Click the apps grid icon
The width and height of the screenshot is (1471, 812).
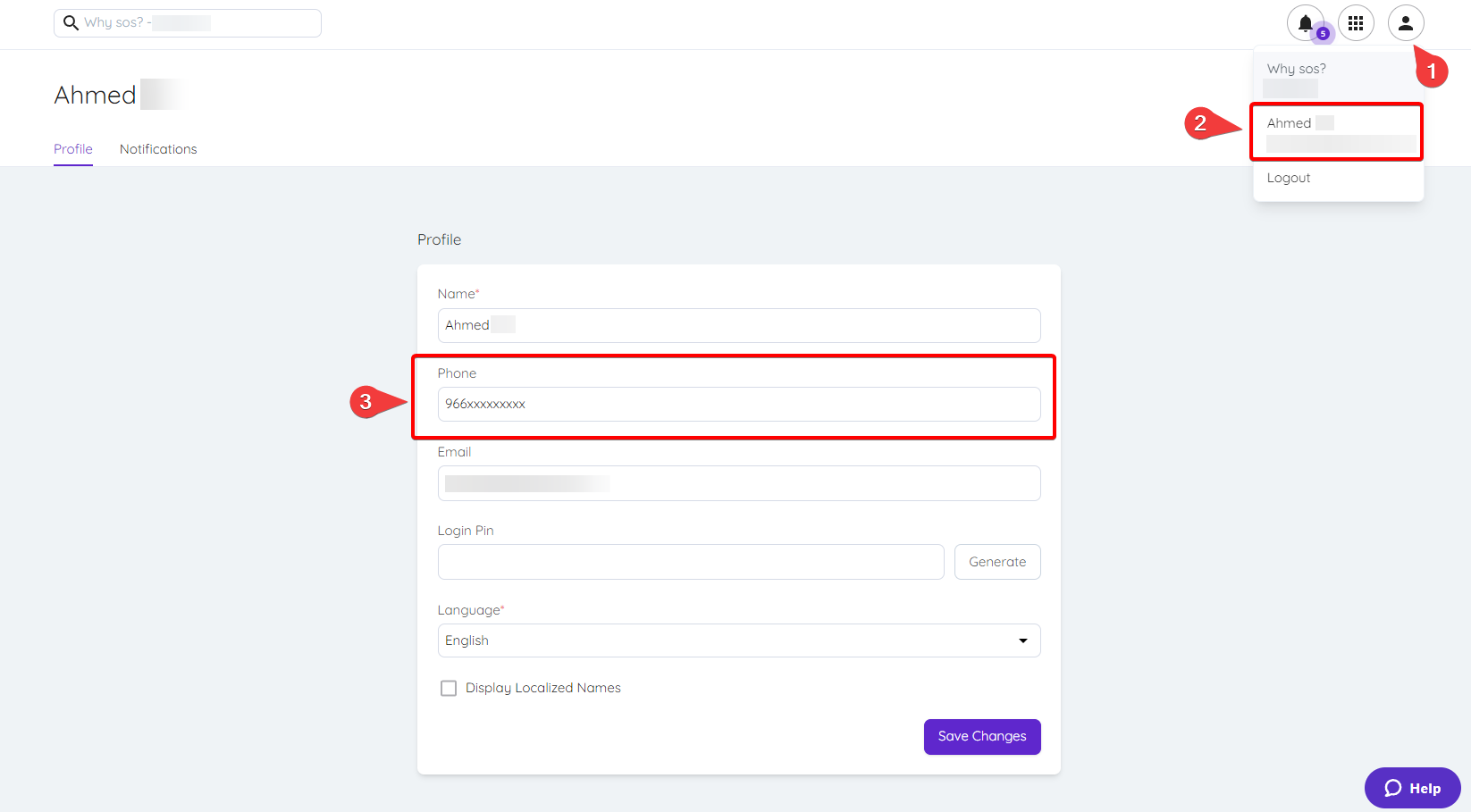click(x=1356, y=22)
